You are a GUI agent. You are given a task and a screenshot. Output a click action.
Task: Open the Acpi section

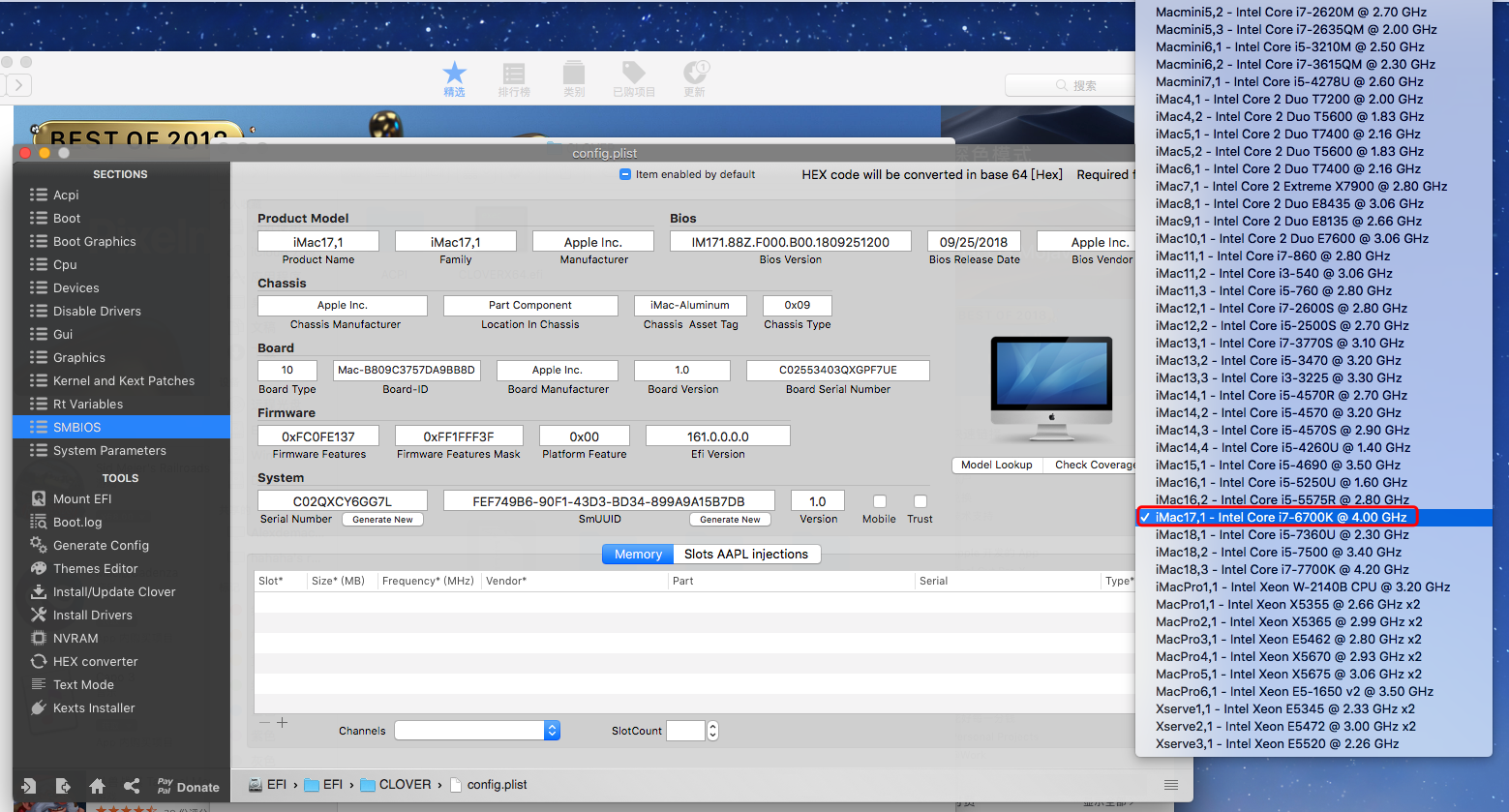(x=122, y=195)
